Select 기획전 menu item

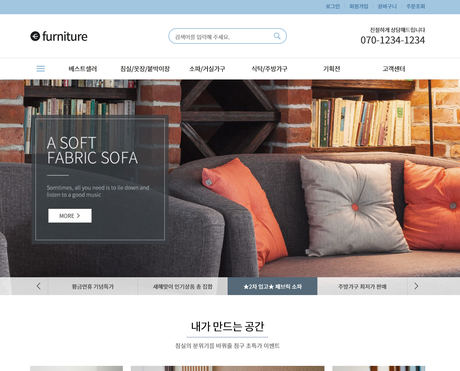[331, 69]
